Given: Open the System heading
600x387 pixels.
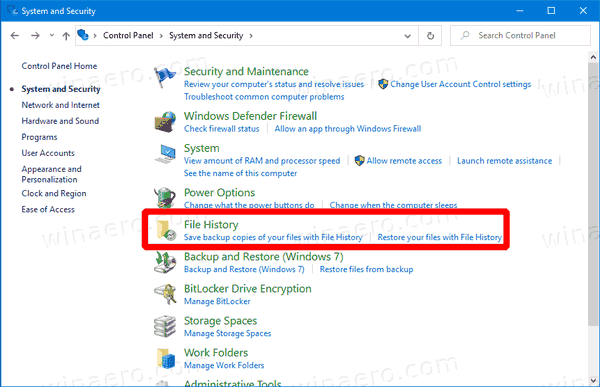Looking at the screenshot, I should [202, 148].
